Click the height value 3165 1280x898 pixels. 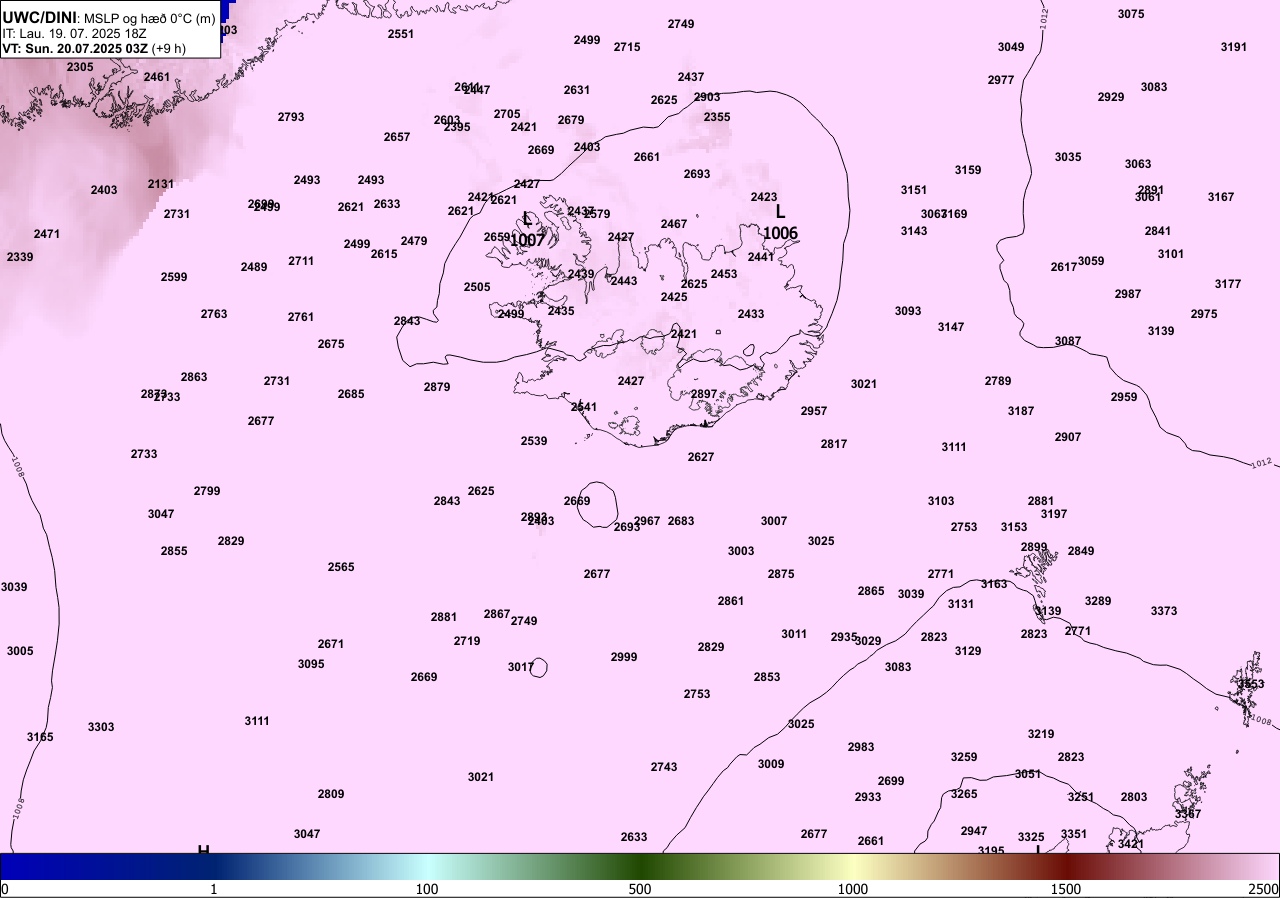(x=40, y=737)
